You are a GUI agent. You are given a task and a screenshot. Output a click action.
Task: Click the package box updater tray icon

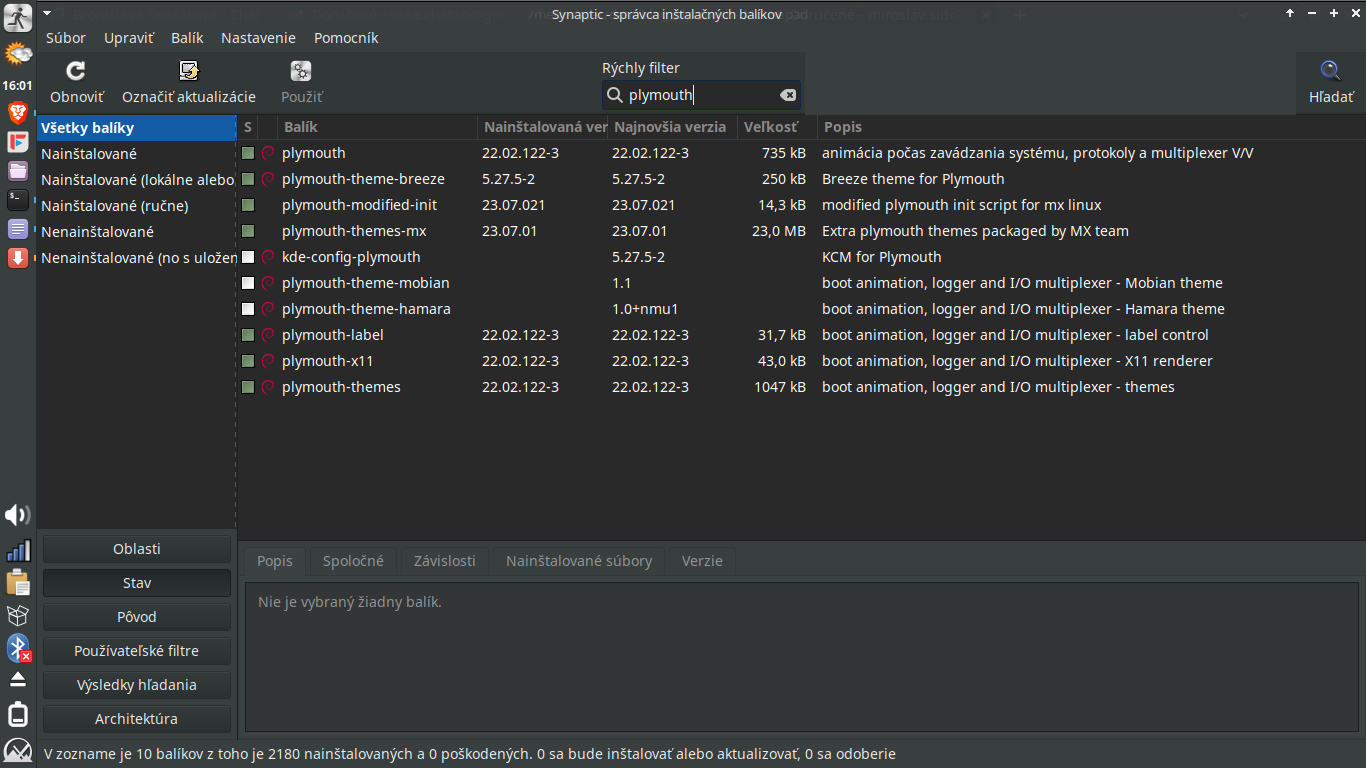pos(18,615)
